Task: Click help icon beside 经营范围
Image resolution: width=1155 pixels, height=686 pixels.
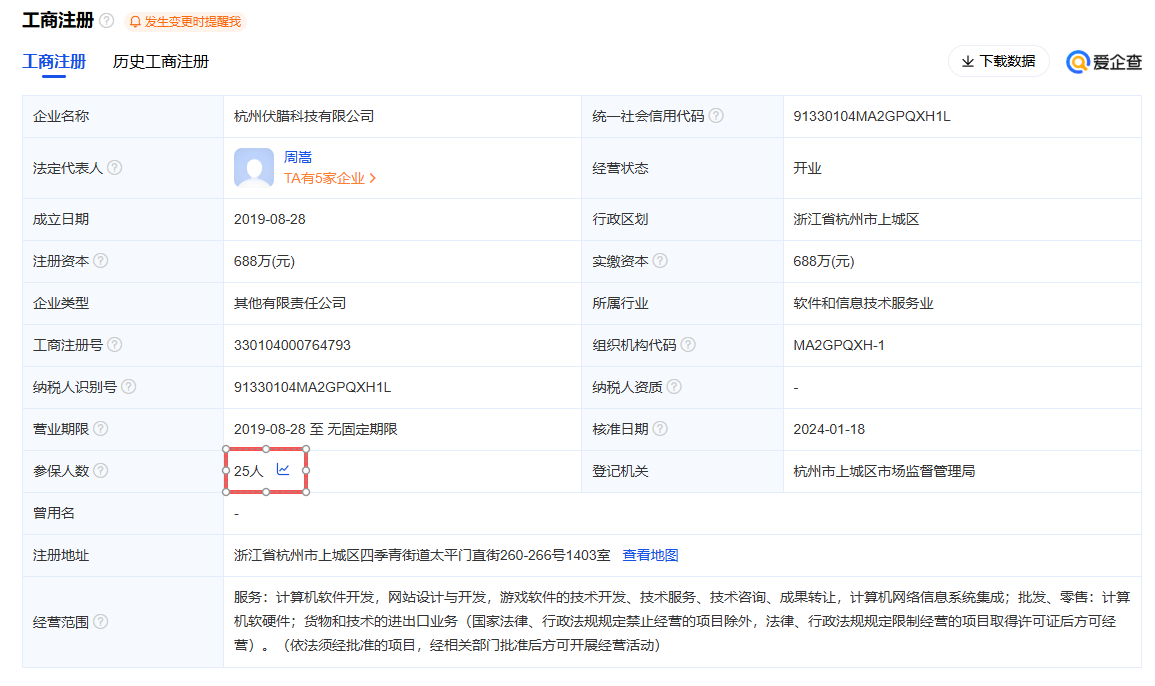Action: 100,622
